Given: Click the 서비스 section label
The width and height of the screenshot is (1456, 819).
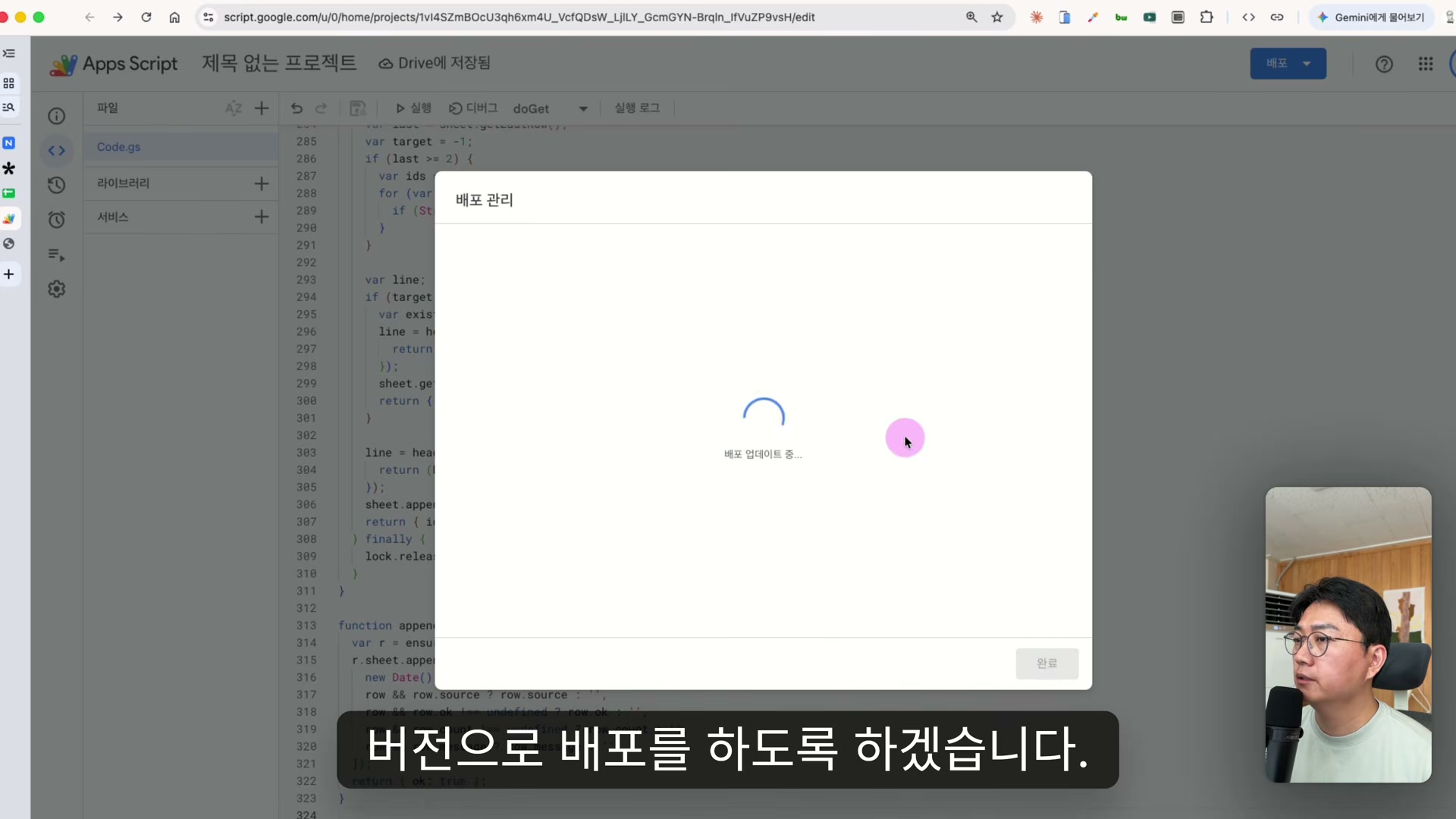Looking at the screenshot, I should click(112, 217).
